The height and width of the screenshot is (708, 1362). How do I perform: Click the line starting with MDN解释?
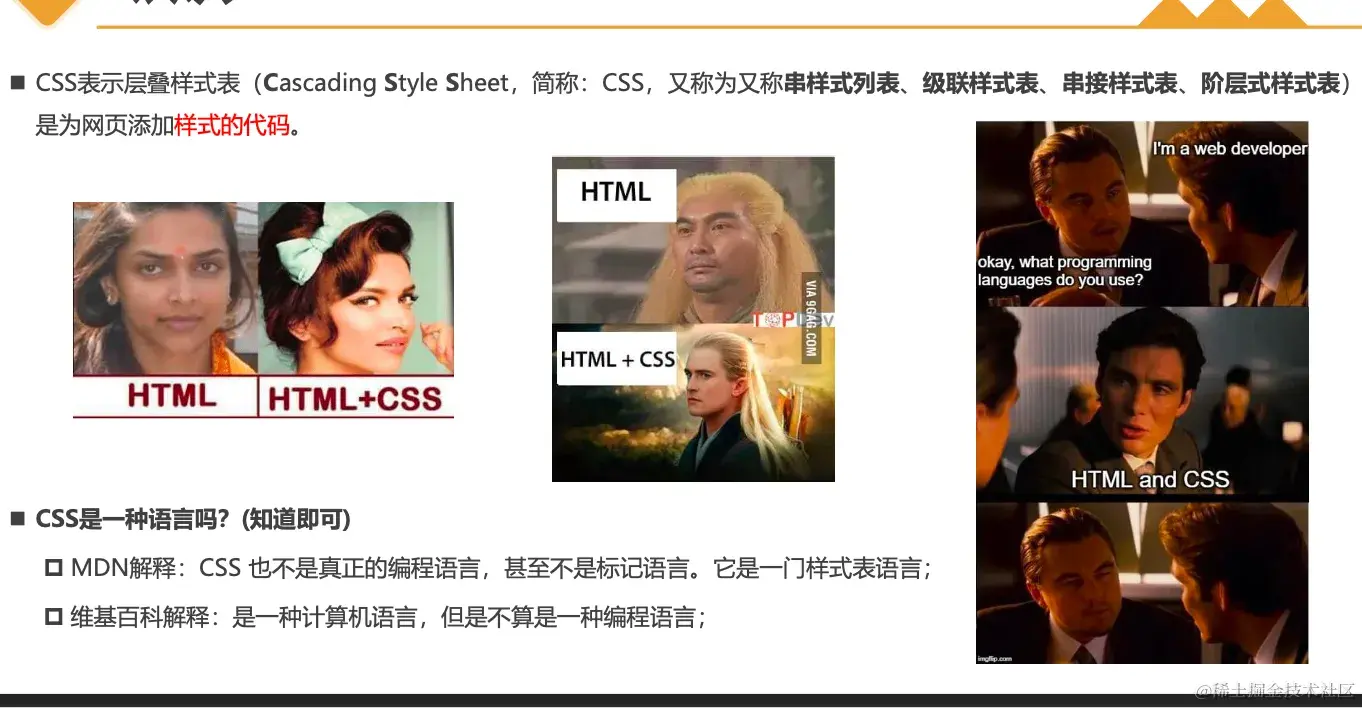tap(501, 569)
